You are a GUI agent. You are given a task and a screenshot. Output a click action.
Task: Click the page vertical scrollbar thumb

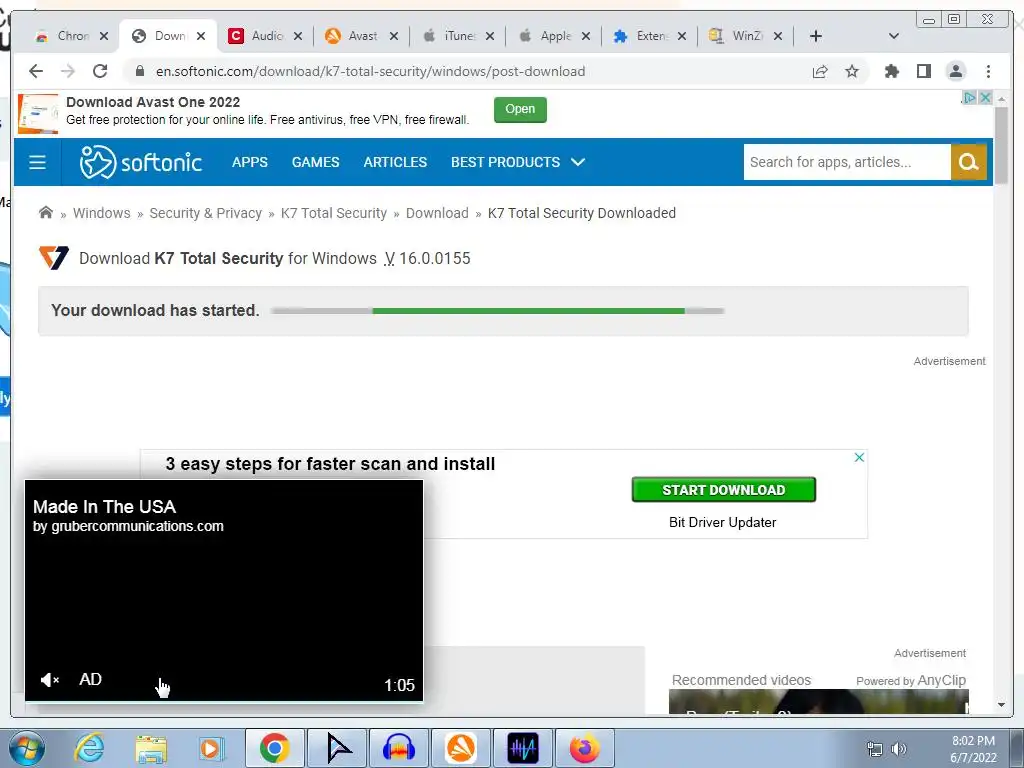click(x=1001, y=144)
